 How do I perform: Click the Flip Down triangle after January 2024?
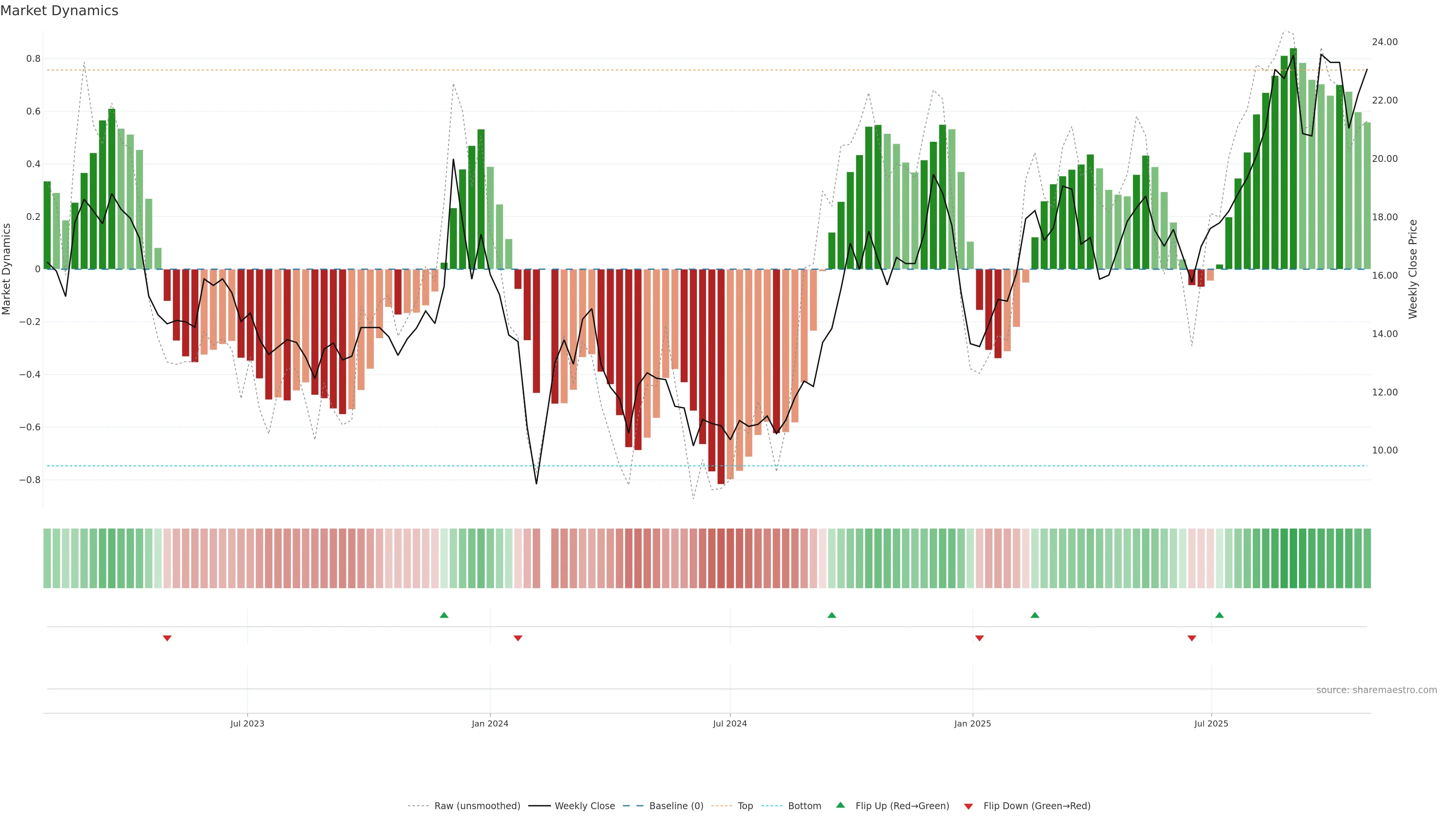tap(518, 638)
